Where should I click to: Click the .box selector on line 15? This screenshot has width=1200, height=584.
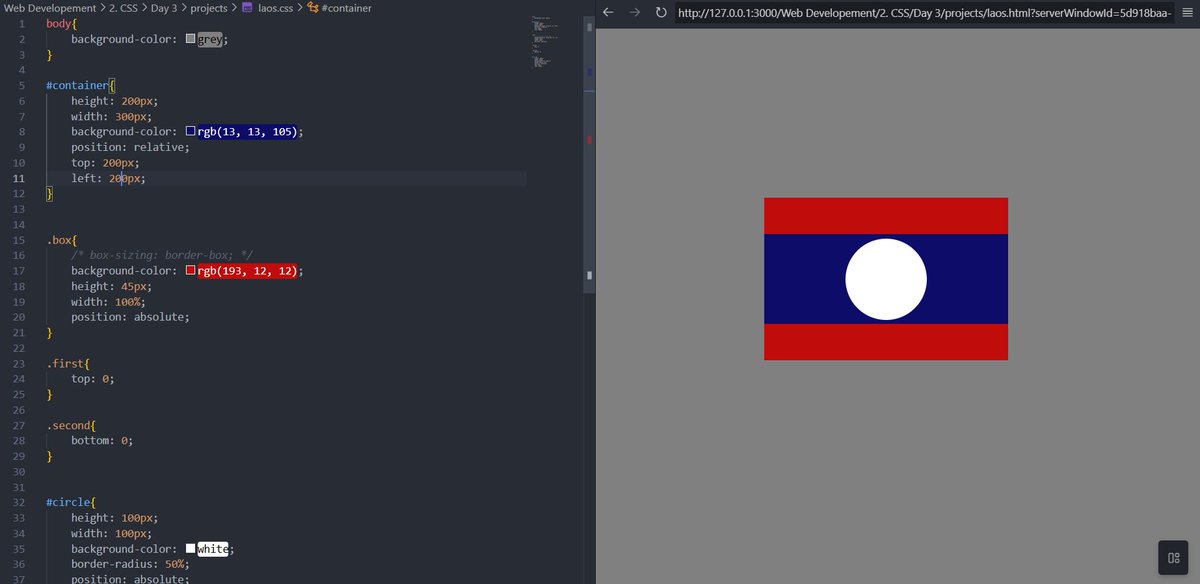[58, 240]
